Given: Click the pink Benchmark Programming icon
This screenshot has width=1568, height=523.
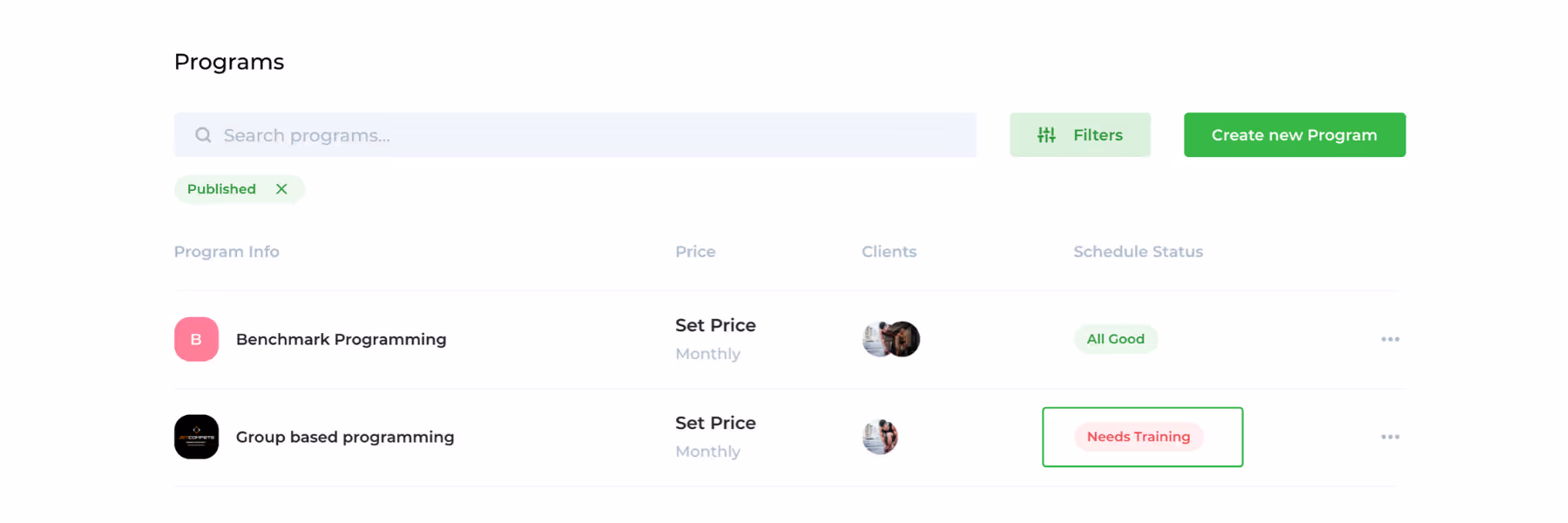Looking at the screenshot, I should point(196,339).
